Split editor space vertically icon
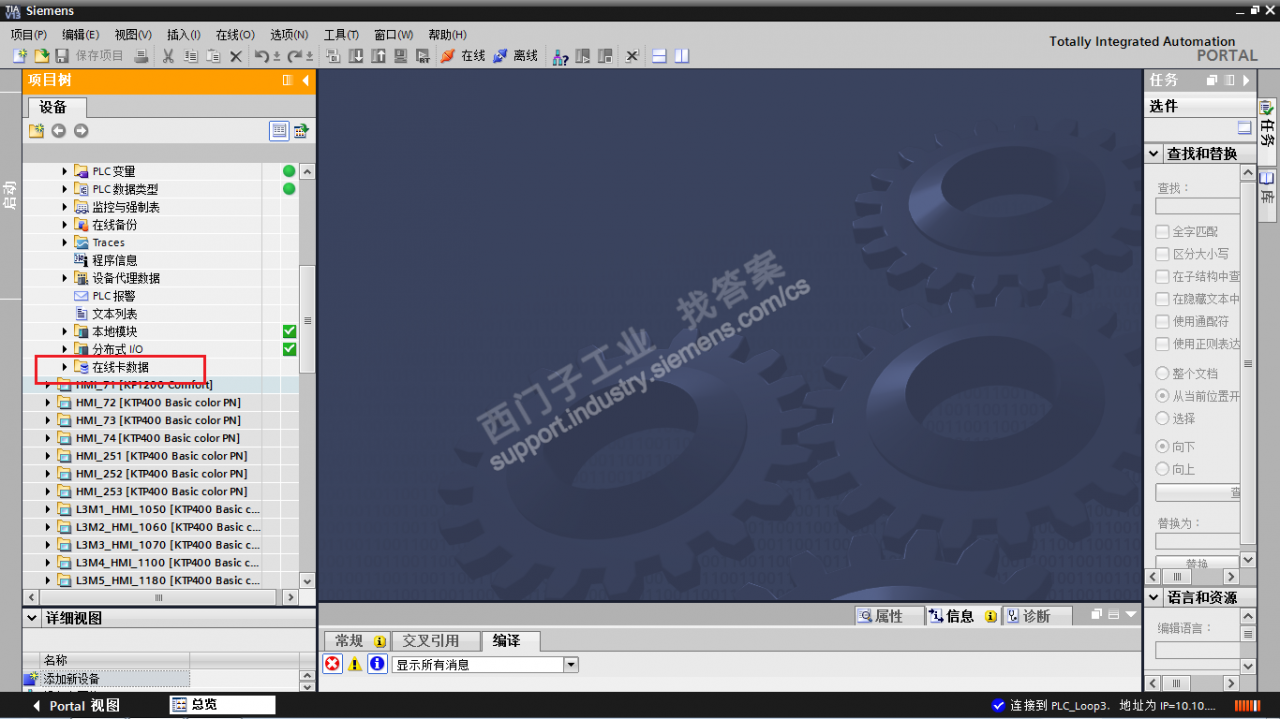This screenshot has width=1280, height=719. coord(682,56)
